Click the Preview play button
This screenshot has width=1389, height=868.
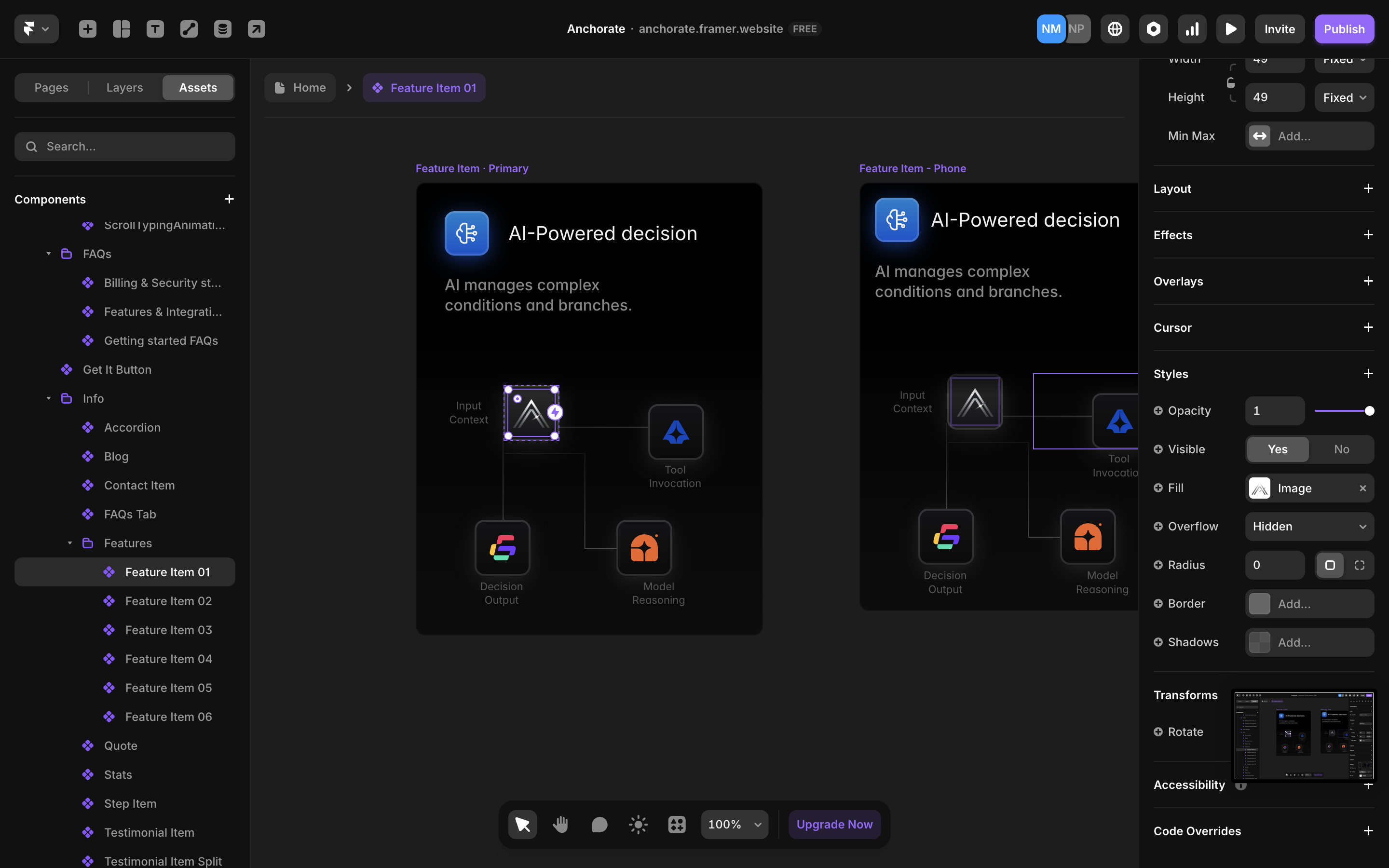pos(1231,29)
